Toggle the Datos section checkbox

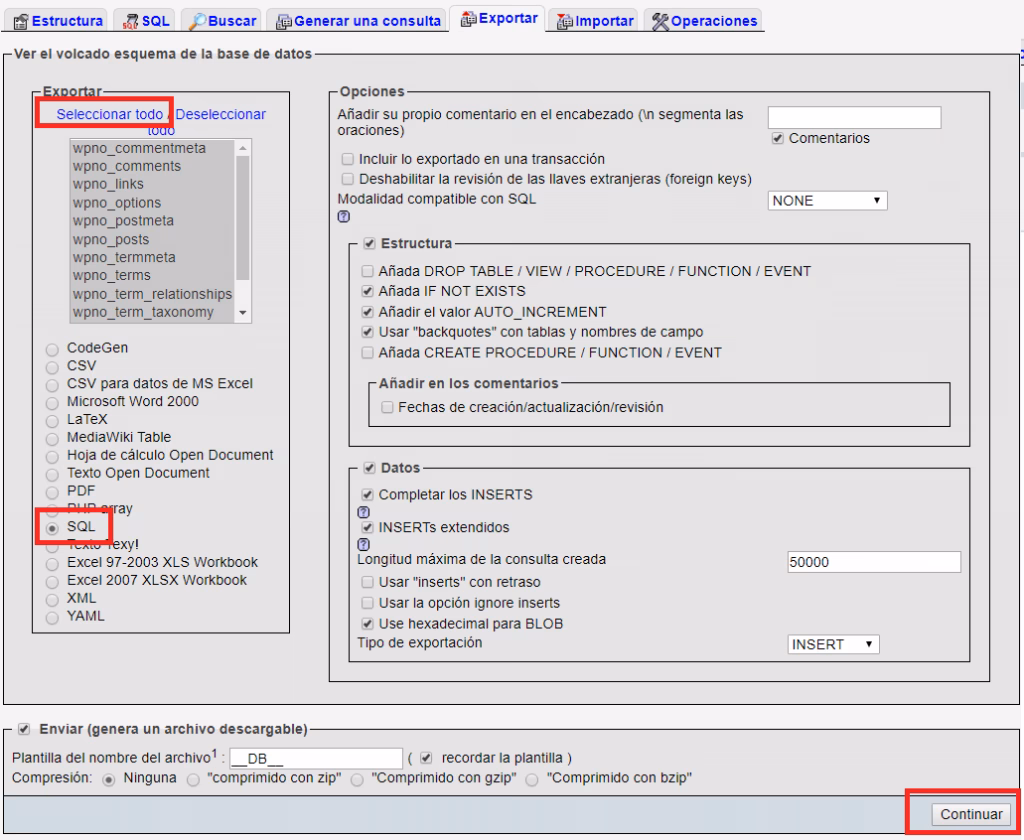[x=370, y=468]
